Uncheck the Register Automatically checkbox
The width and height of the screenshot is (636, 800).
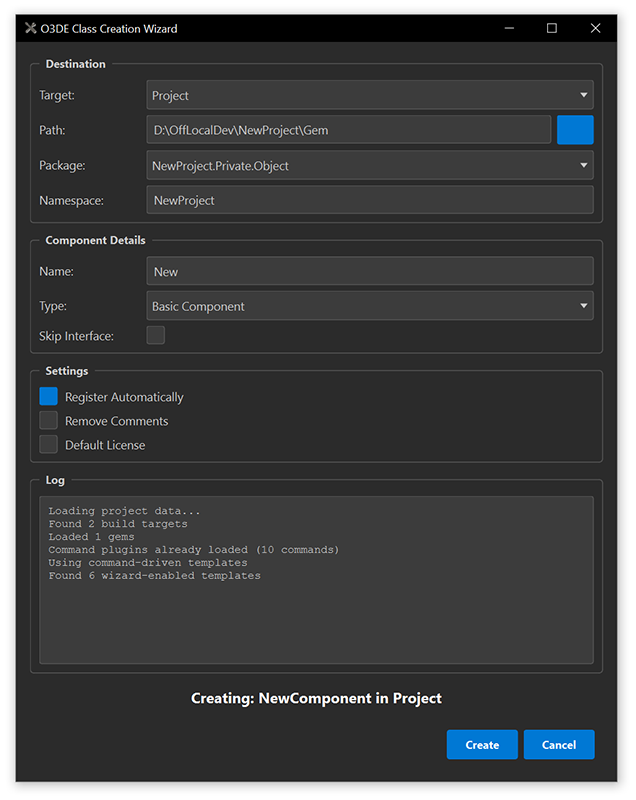coord(48,396)
